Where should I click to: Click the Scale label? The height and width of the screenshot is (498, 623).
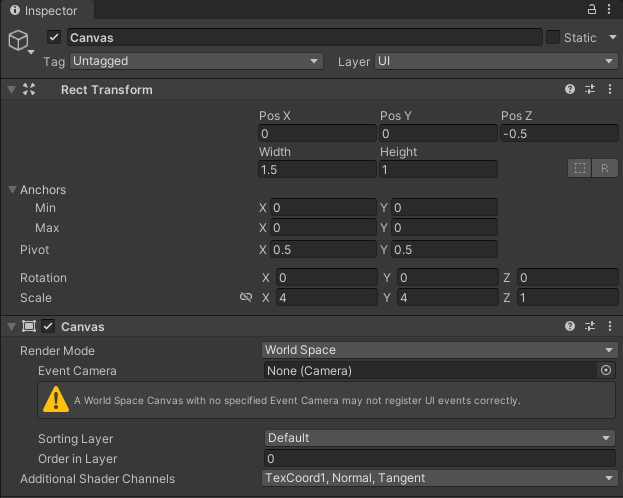click(x=36, y=298)
